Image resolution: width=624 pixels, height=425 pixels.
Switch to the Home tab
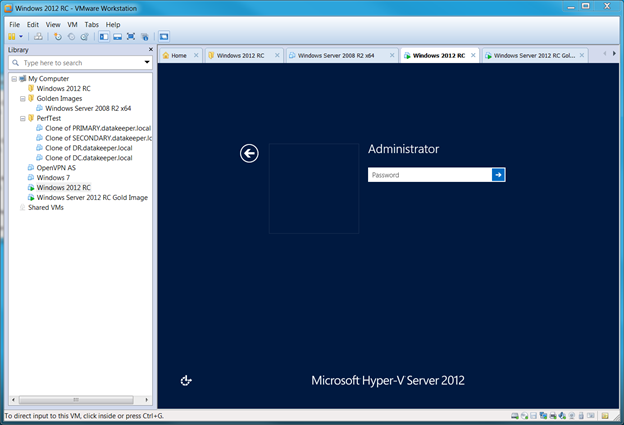pyautogui.click(x=175, y=56)
